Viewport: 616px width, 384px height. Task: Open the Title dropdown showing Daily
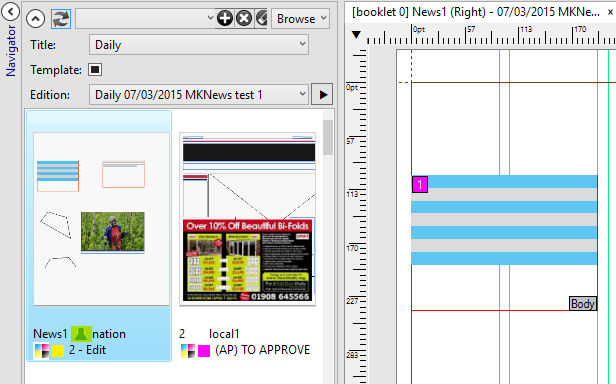pyautogui.click(x=199, y=45)
